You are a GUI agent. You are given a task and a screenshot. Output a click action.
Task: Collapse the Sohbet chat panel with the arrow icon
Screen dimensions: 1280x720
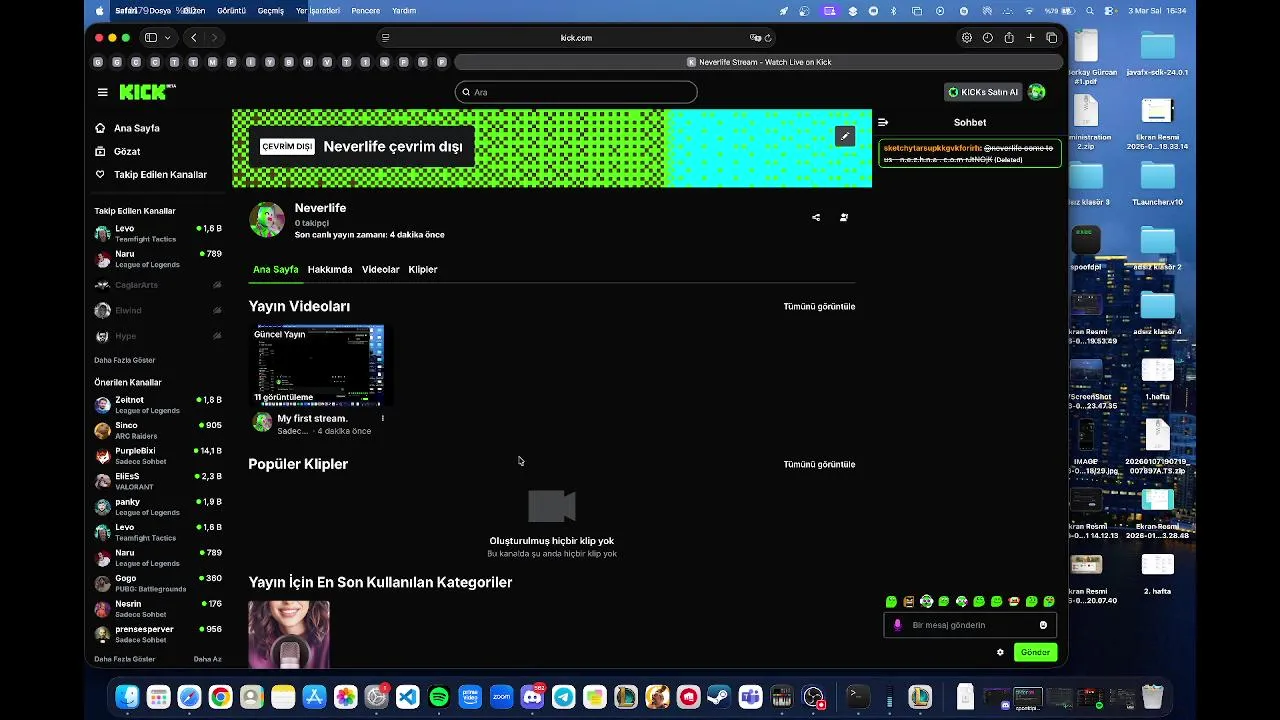883,122
